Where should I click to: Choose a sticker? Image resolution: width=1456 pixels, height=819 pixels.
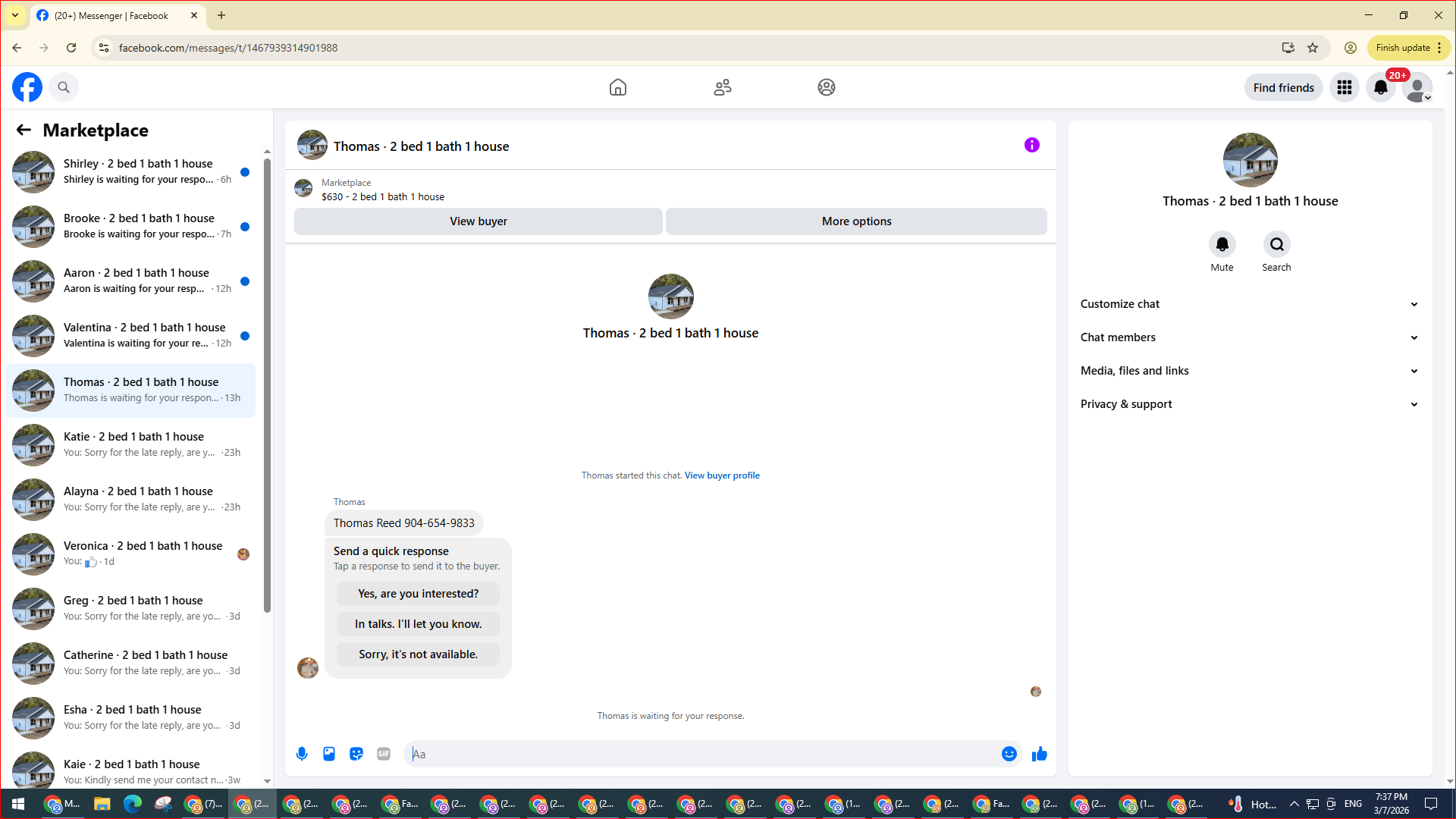356,754
